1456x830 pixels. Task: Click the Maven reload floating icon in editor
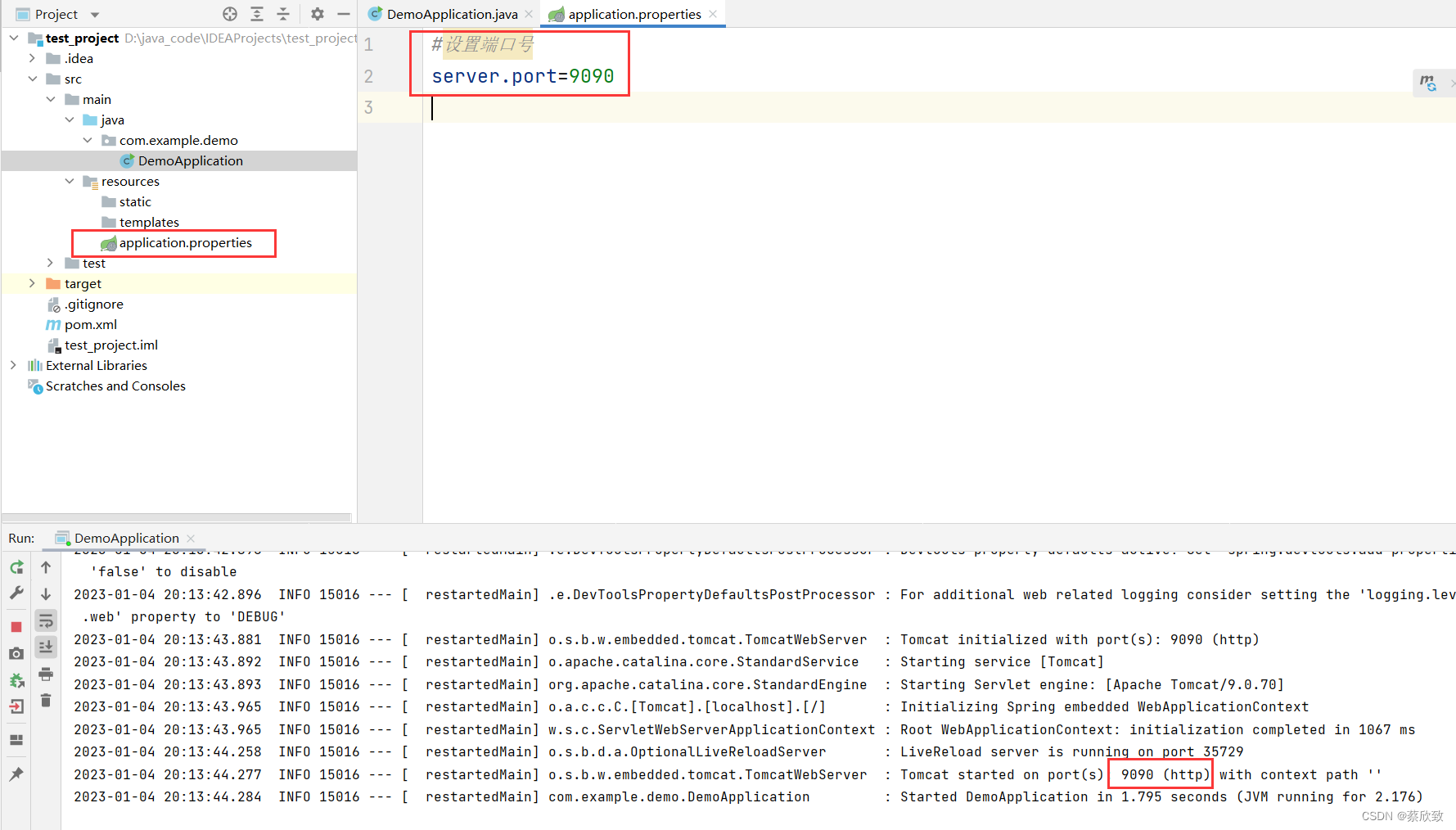(x=1428, y=83)
